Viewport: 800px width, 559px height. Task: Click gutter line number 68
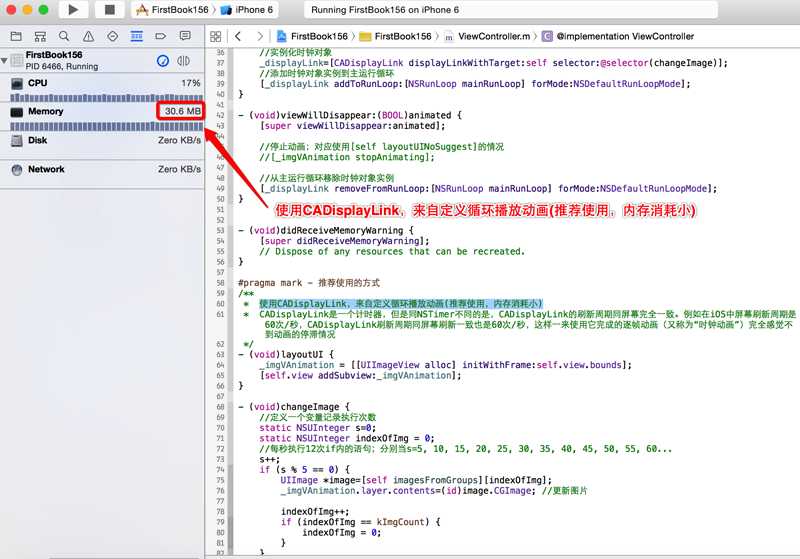click(x=220, y=407)
